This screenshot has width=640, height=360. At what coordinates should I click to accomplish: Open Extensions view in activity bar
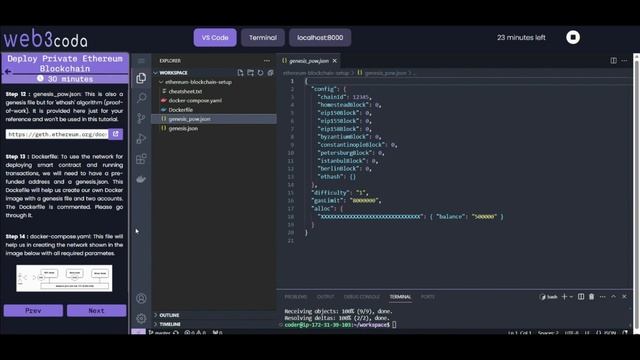pyautogui.click(x=141, y=159)
